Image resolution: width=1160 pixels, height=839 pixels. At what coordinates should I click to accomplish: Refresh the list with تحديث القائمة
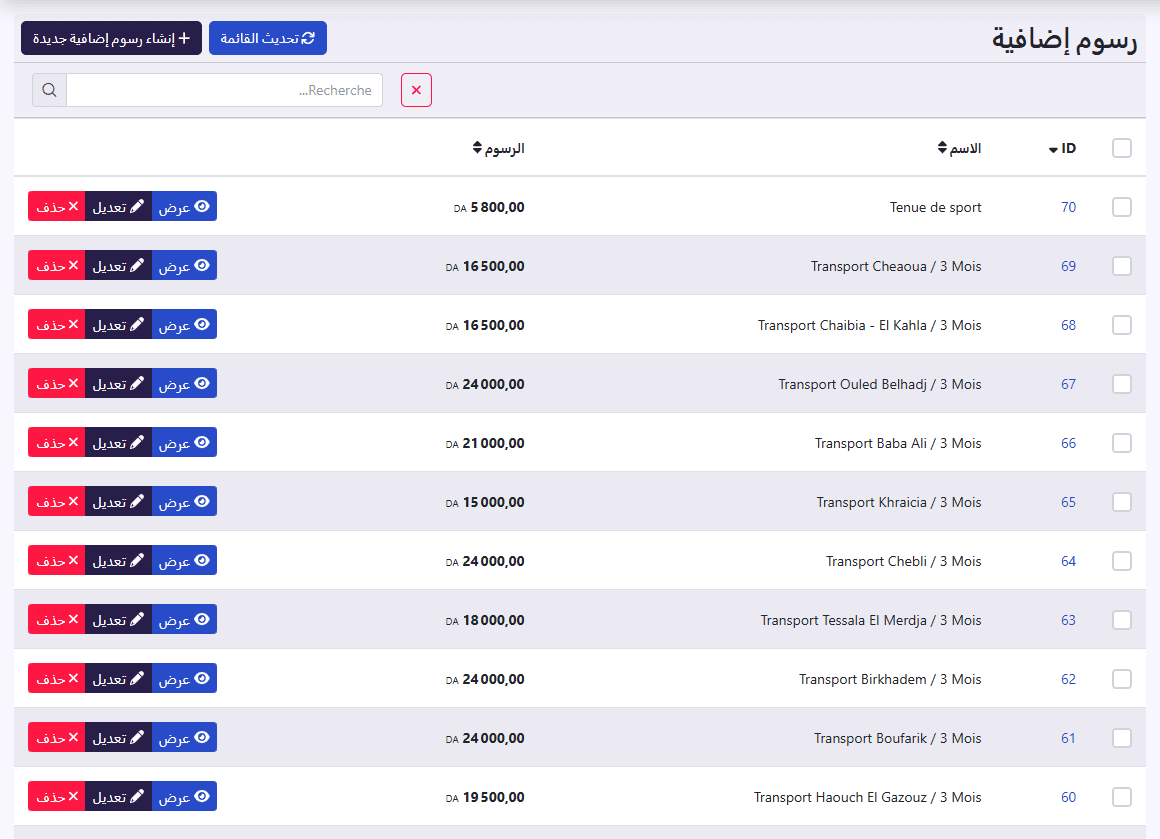point(268,38)
